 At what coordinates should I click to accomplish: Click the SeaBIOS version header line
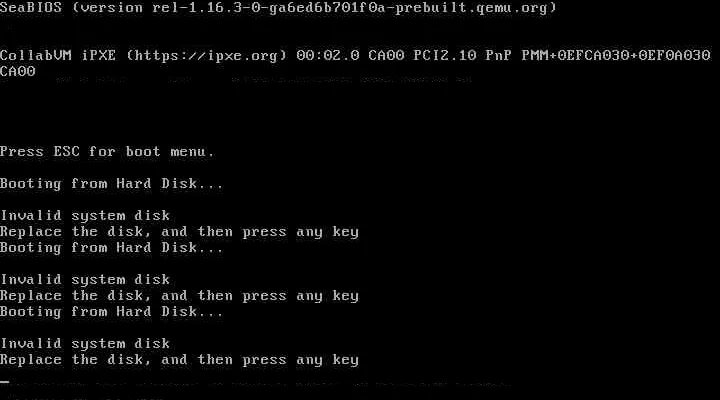coord(278,8)
